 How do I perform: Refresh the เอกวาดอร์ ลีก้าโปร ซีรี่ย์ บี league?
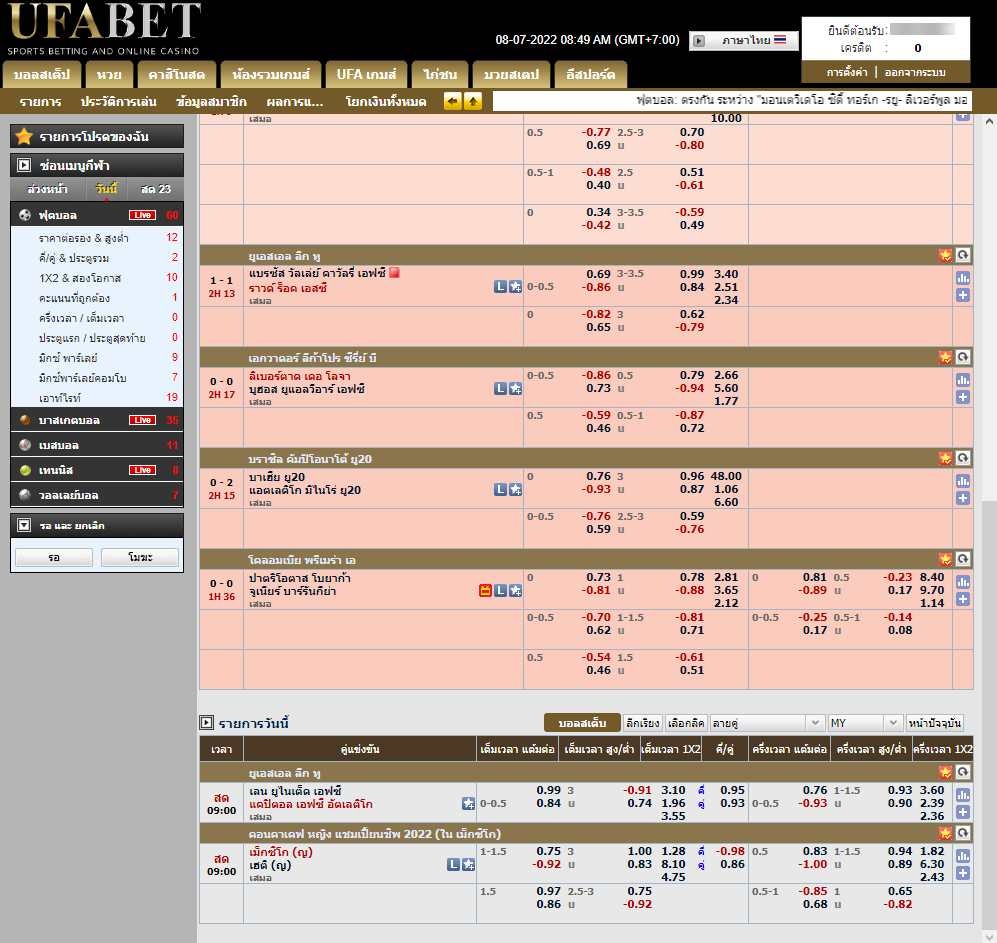963,357
